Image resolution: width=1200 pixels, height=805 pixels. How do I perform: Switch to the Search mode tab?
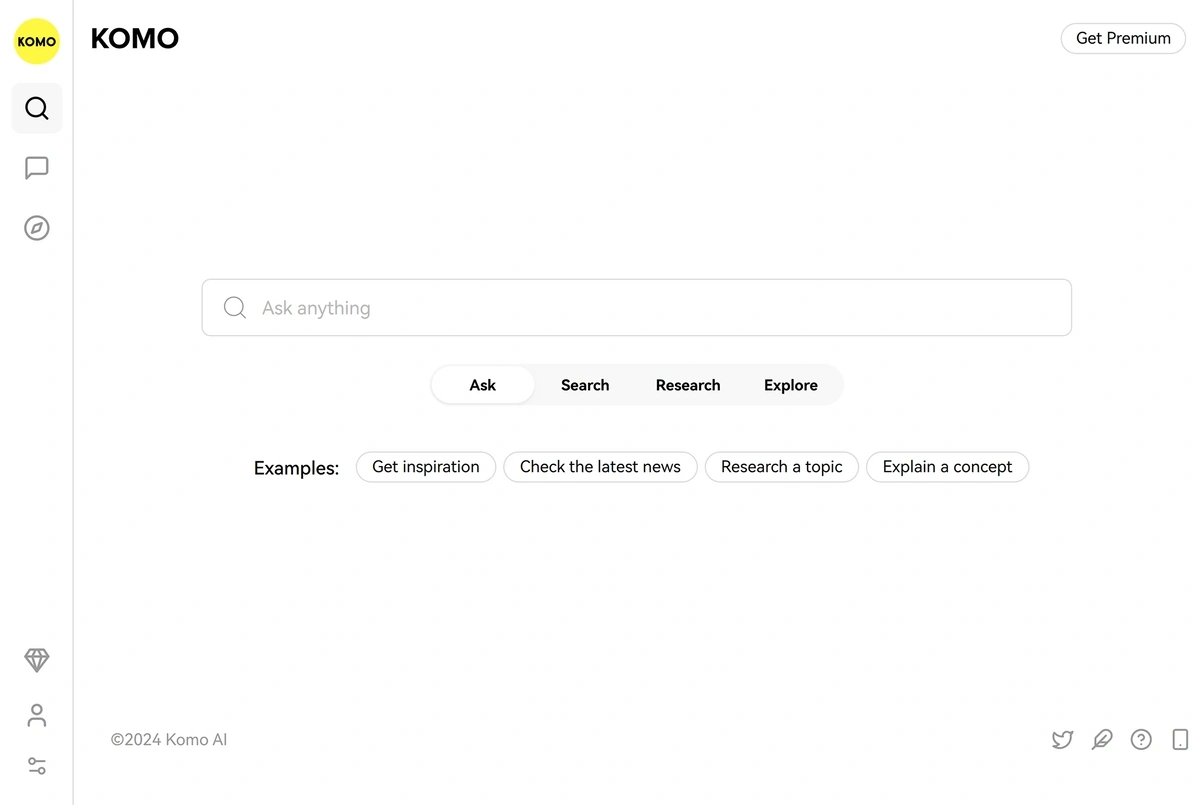[585, 385]
